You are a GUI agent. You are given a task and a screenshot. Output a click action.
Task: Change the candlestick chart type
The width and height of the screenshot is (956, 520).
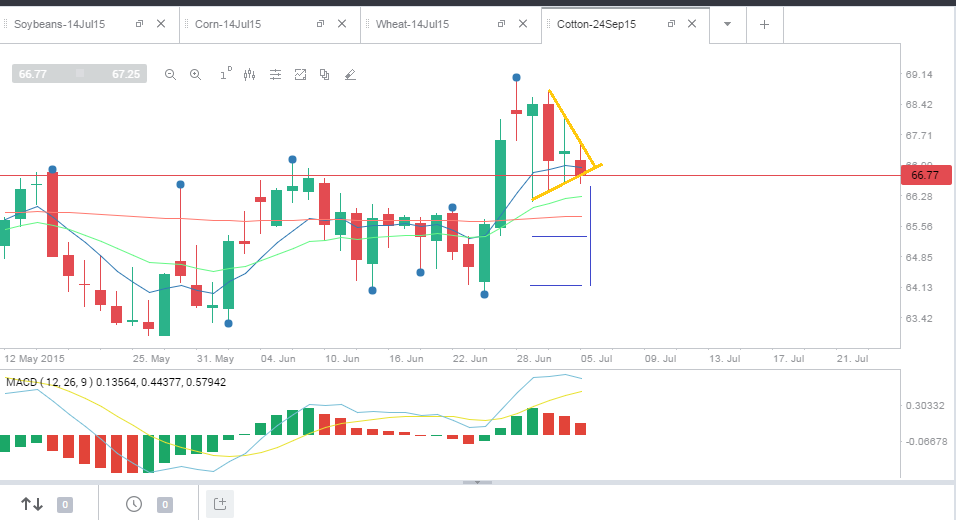pos(249,74)
